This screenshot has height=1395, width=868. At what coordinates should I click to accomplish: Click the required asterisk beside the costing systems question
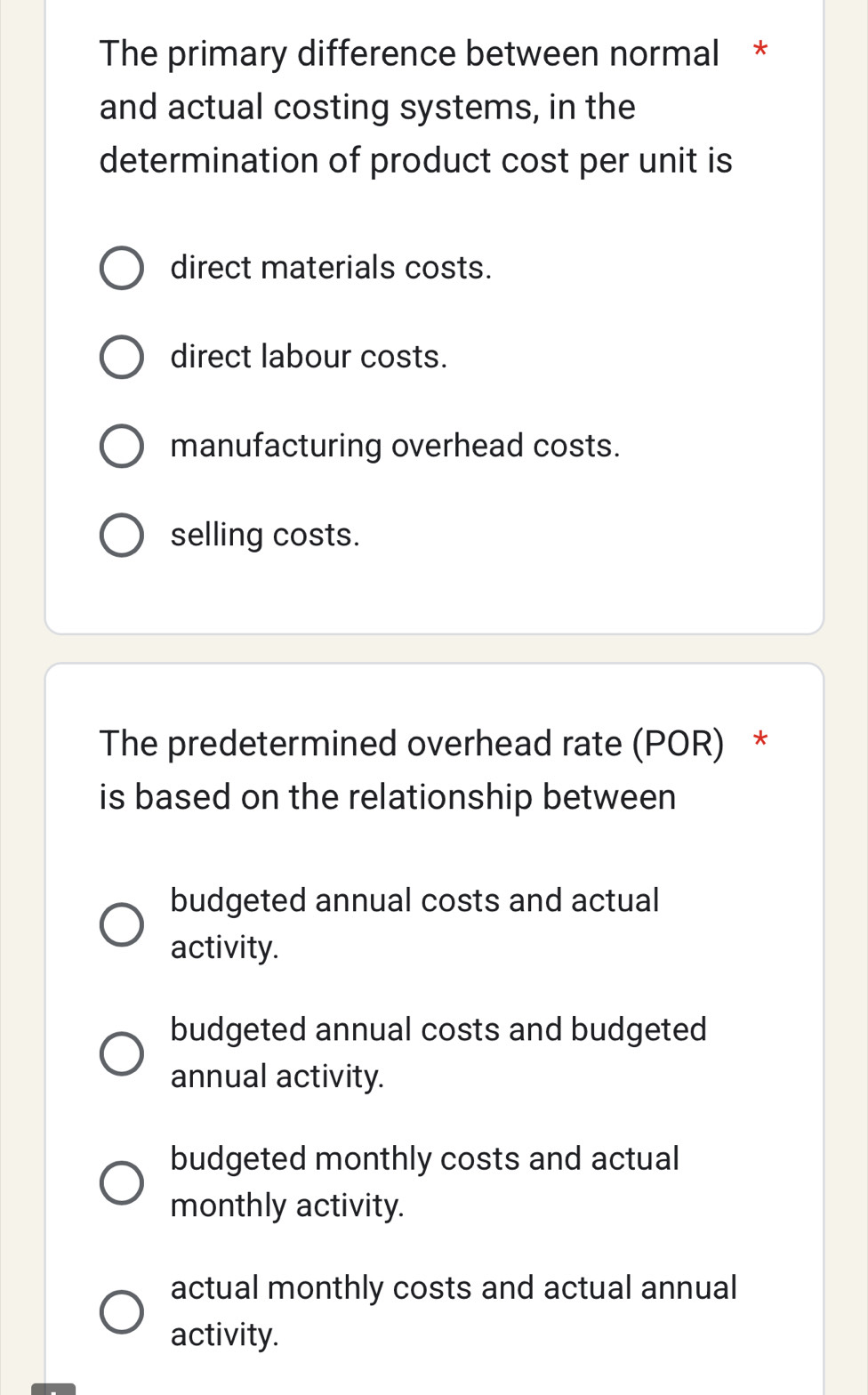click(x=759, y=51)
